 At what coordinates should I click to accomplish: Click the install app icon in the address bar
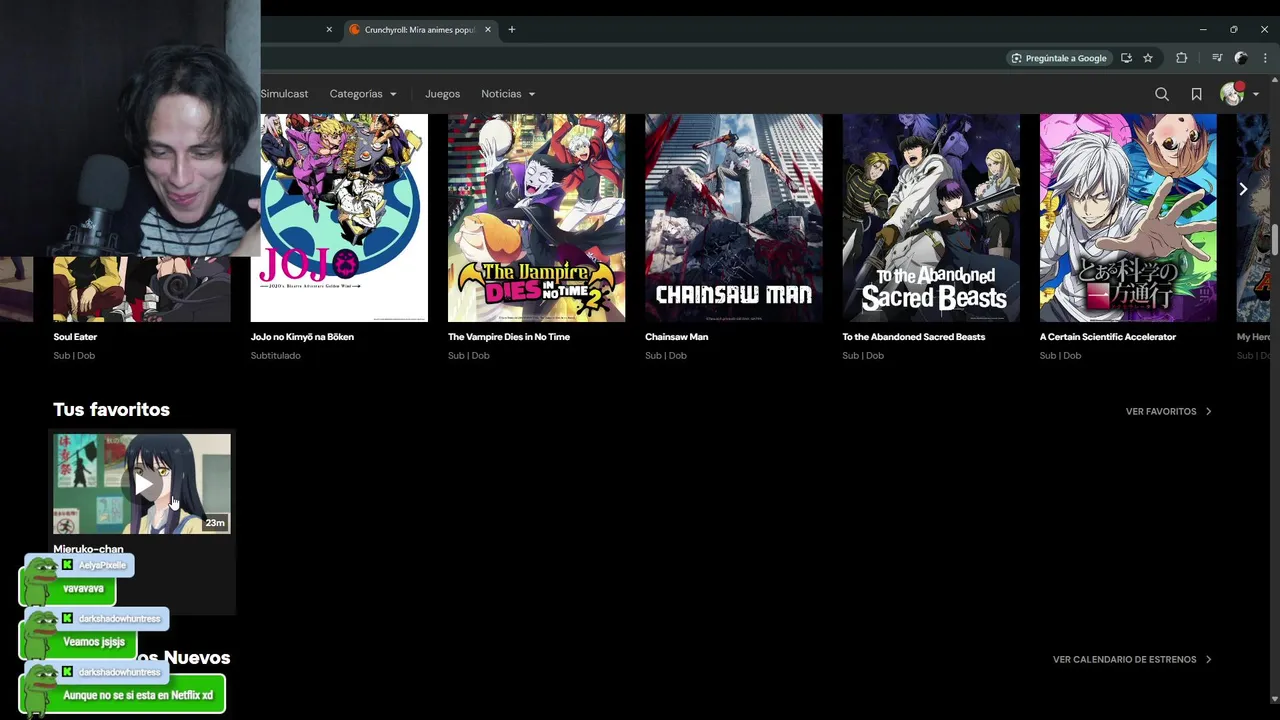(x=1126, y=58)
